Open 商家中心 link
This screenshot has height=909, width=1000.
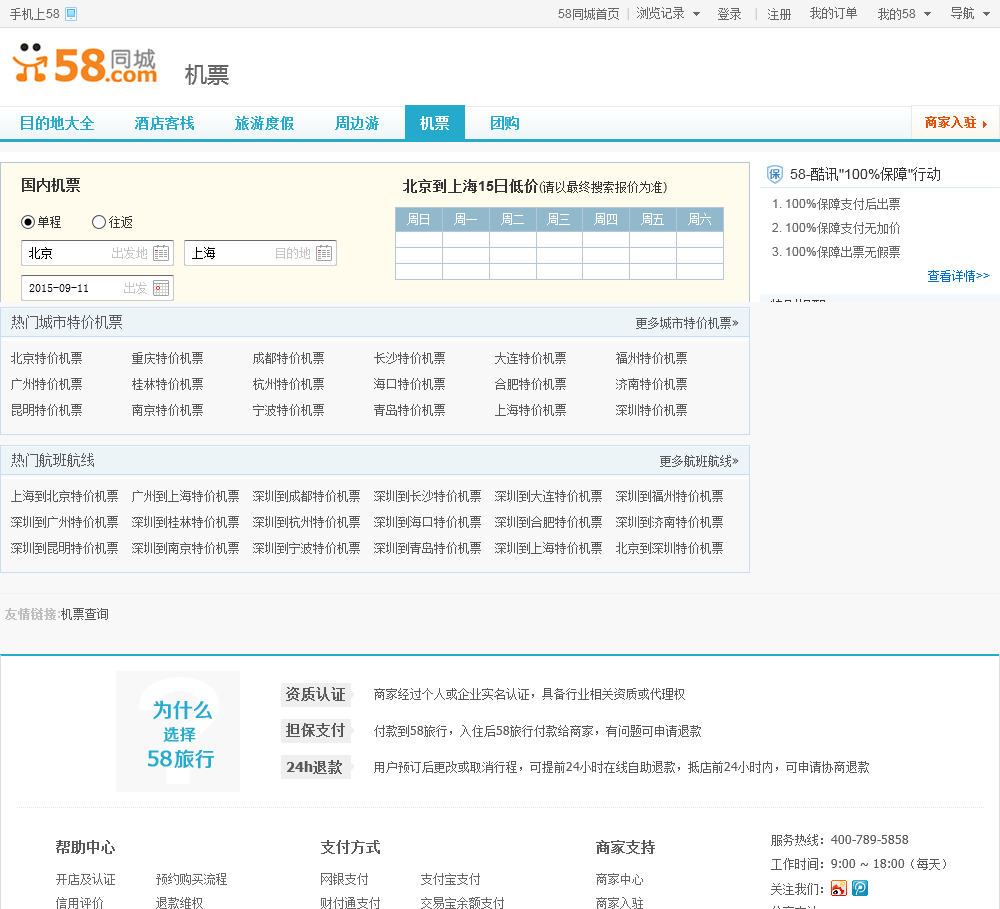pos(619,880)
